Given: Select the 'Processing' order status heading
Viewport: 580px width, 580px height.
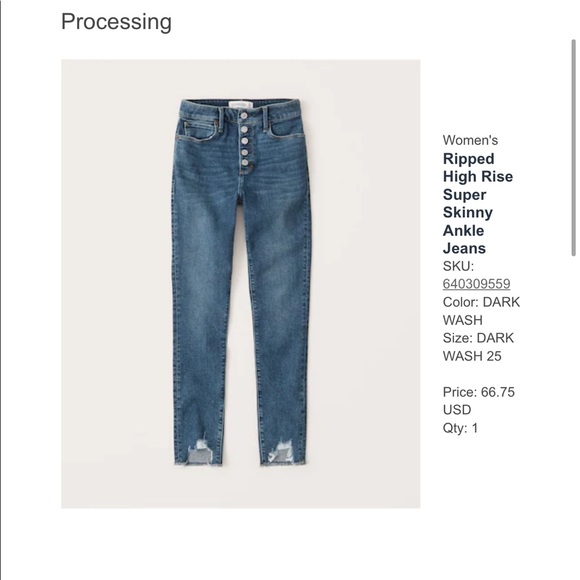Looking at the screenshot, I should pyautogui.click(x=116, y=22).
